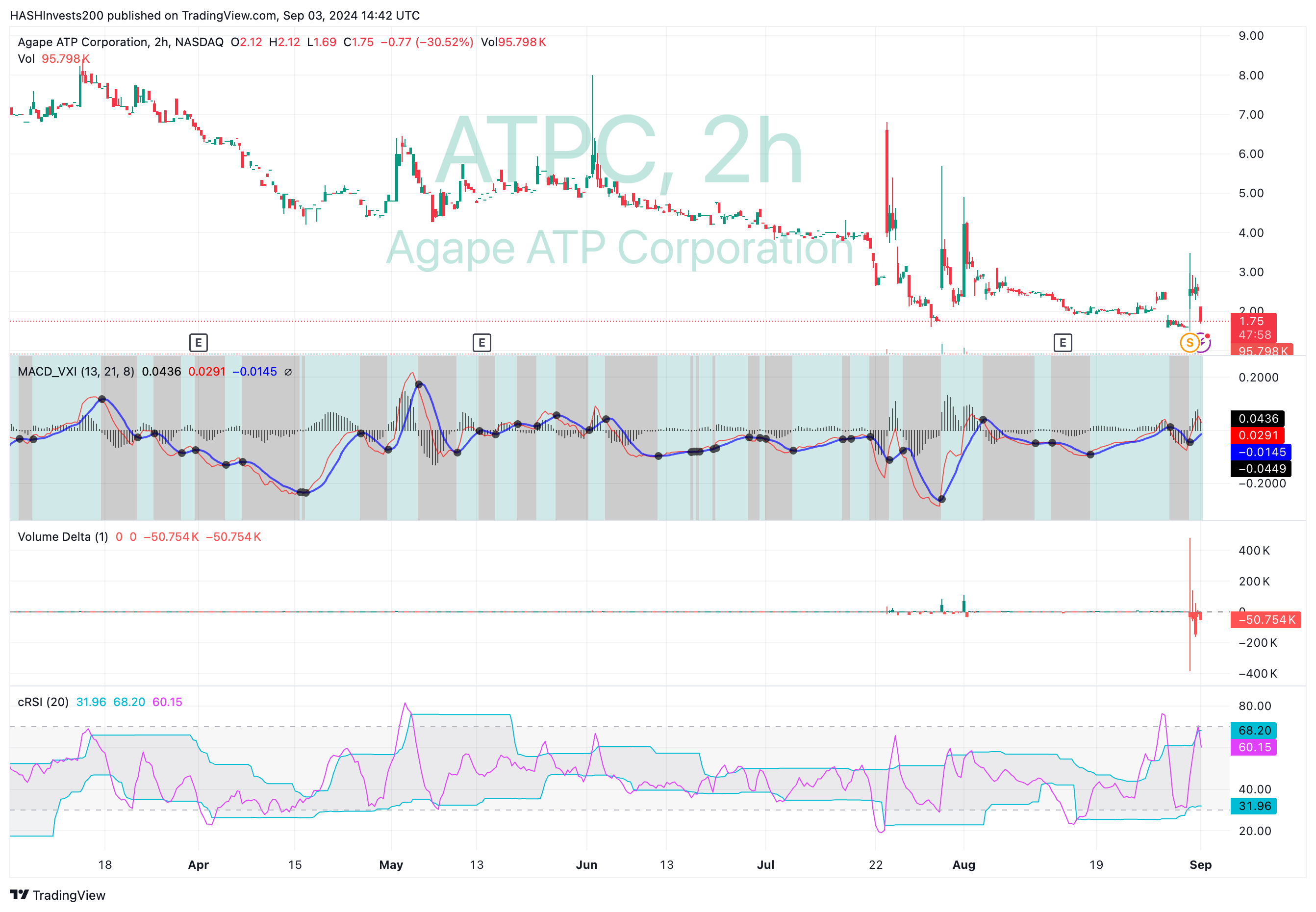Click the magenta 60.15 label on the cRSI scale

point(1254,747)
